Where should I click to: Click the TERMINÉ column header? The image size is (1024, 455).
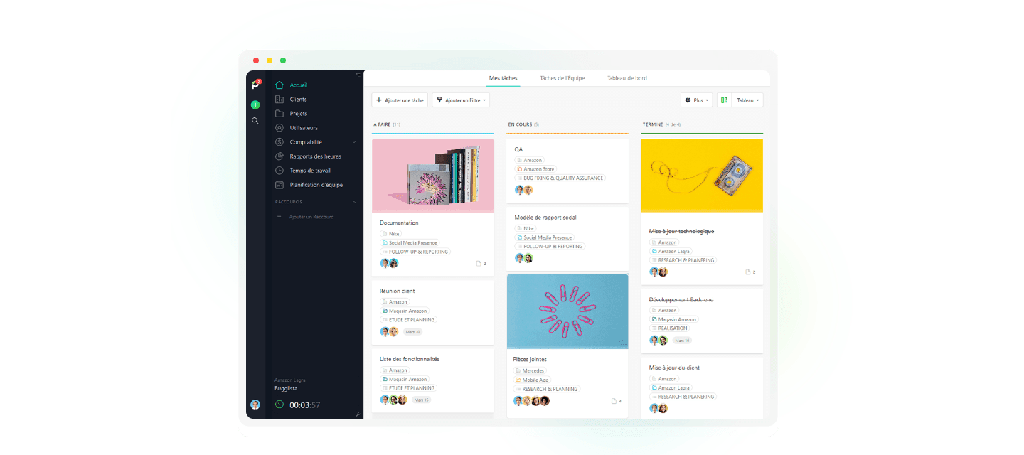662,124
